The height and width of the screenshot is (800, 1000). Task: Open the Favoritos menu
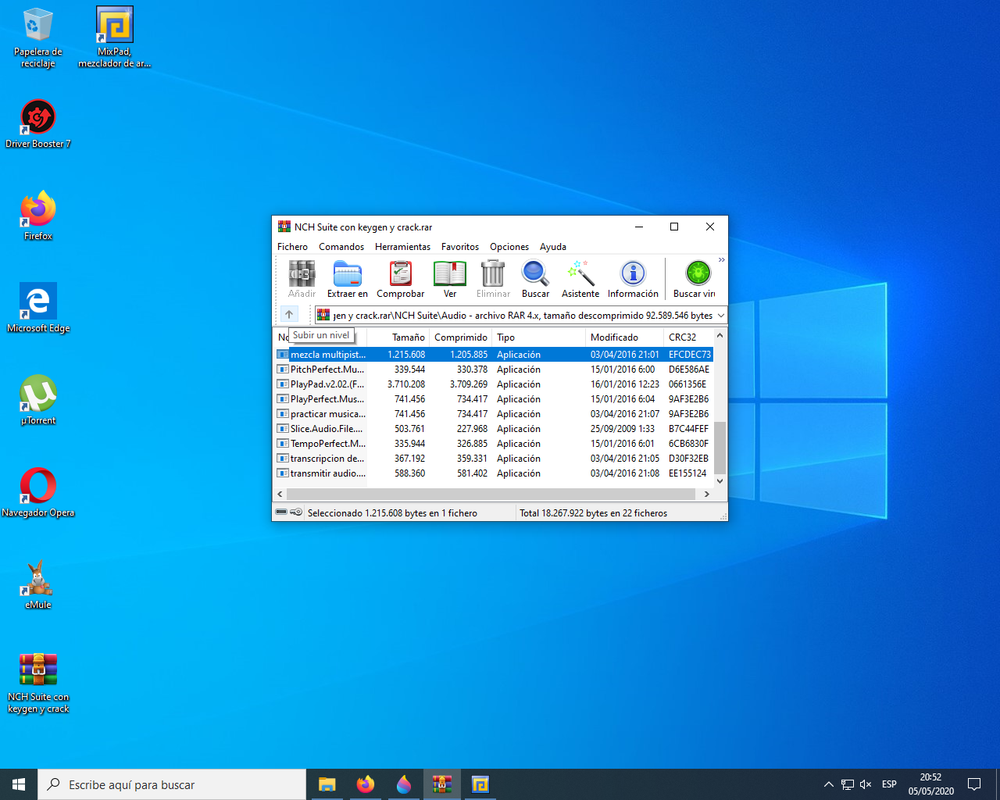tap(460, 246)
